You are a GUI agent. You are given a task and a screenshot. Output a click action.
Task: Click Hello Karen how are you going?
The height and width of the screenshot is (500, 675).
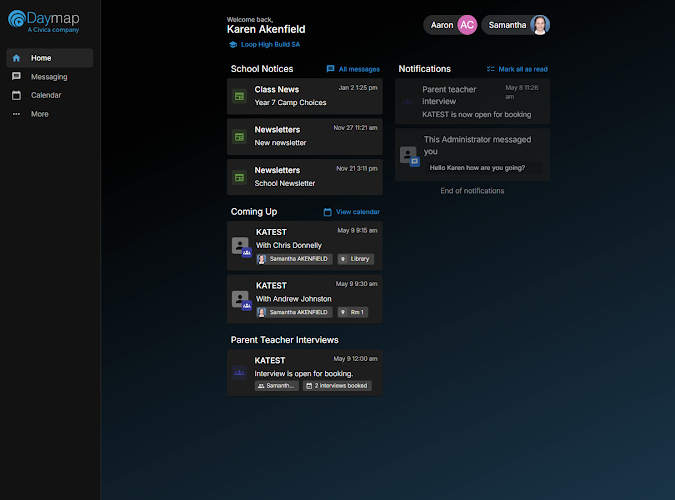click(x=477, y=168)
